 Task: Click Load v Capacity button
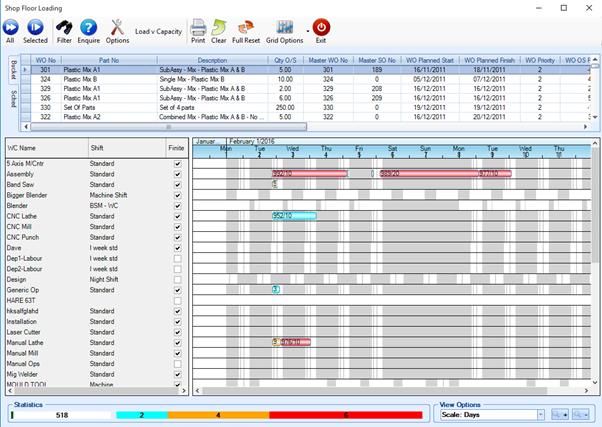156,32
